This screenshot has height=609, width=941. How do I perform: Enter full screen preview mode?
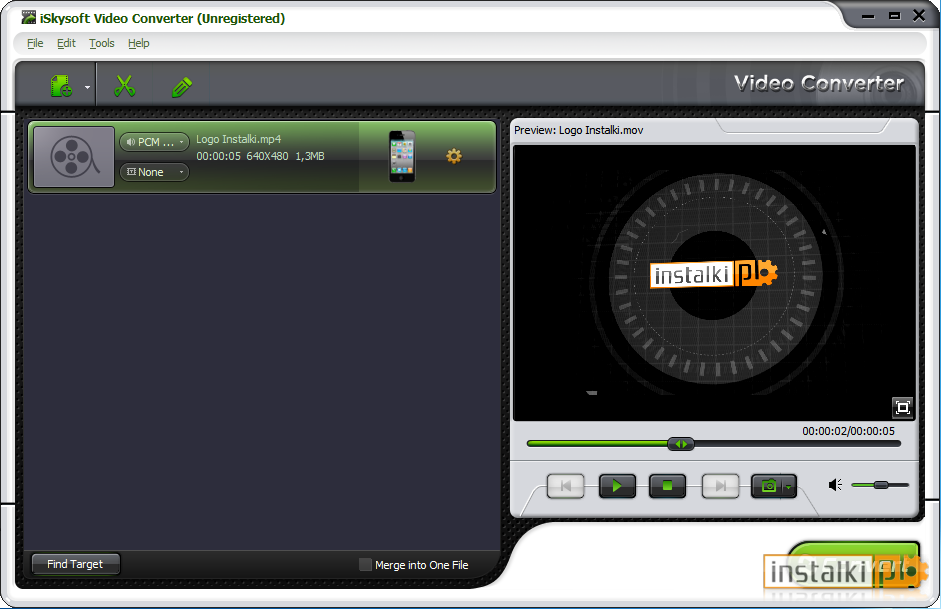[x=902, y=407]
